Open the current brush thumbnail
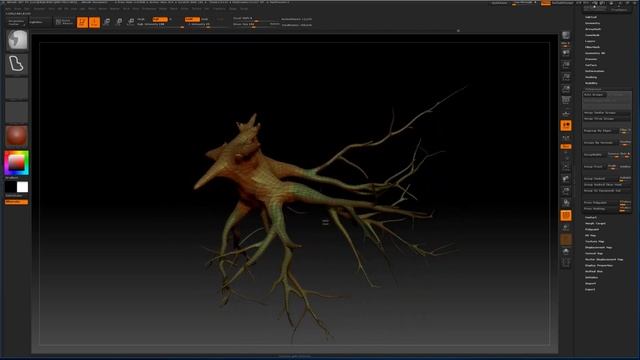The height and width of the screenshot is (360, 640). click(x=17, y=40)
